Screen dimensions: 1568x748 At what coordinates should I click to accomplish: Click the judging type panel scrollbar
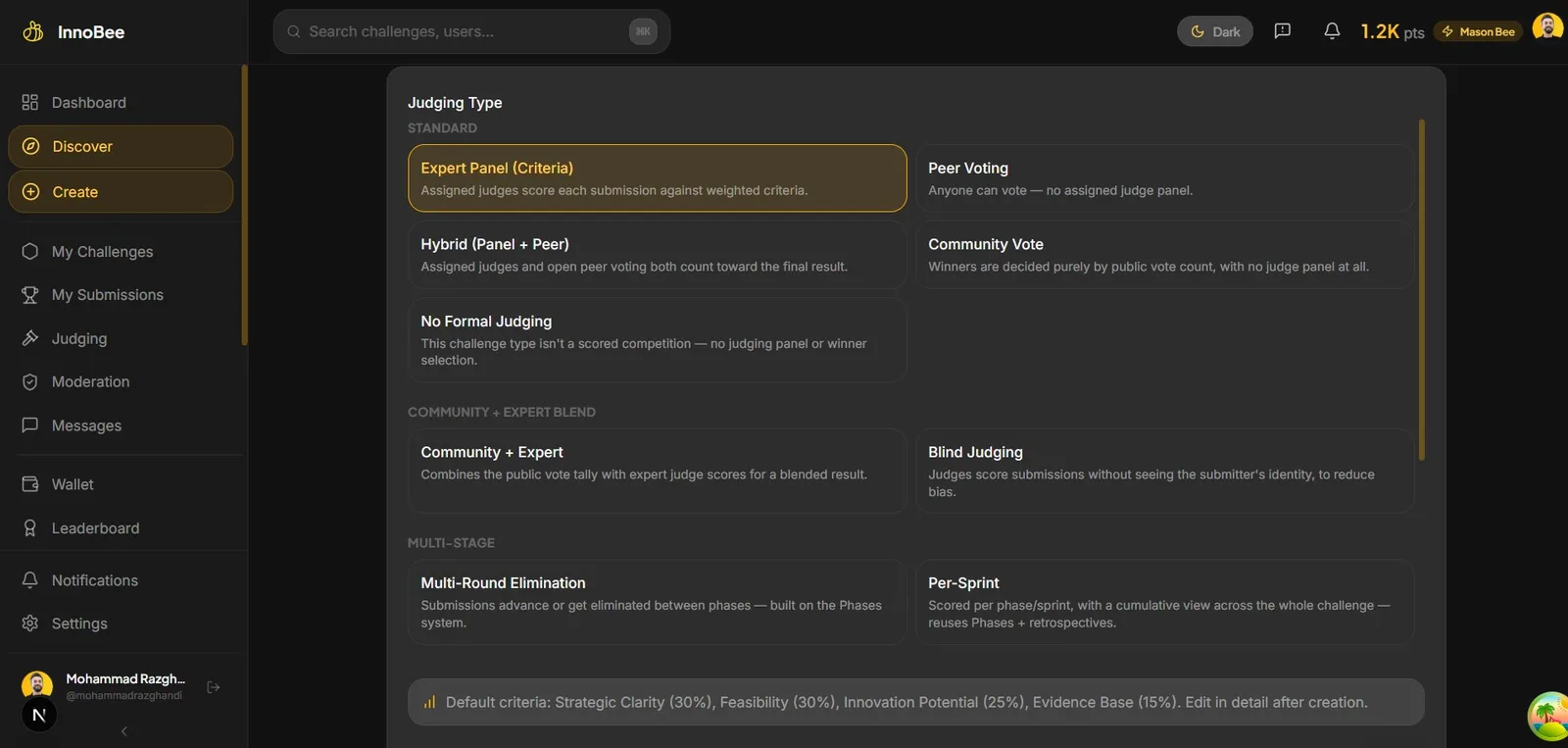point(1421,290)
